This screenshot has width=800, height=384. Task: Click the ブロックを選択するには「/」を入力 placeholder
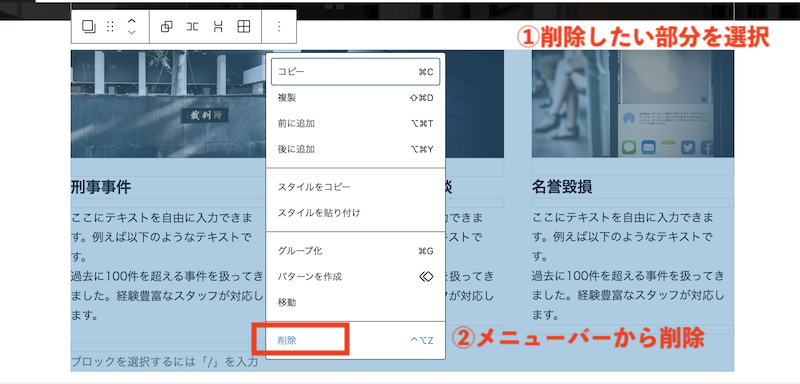(x=165, y=363)
